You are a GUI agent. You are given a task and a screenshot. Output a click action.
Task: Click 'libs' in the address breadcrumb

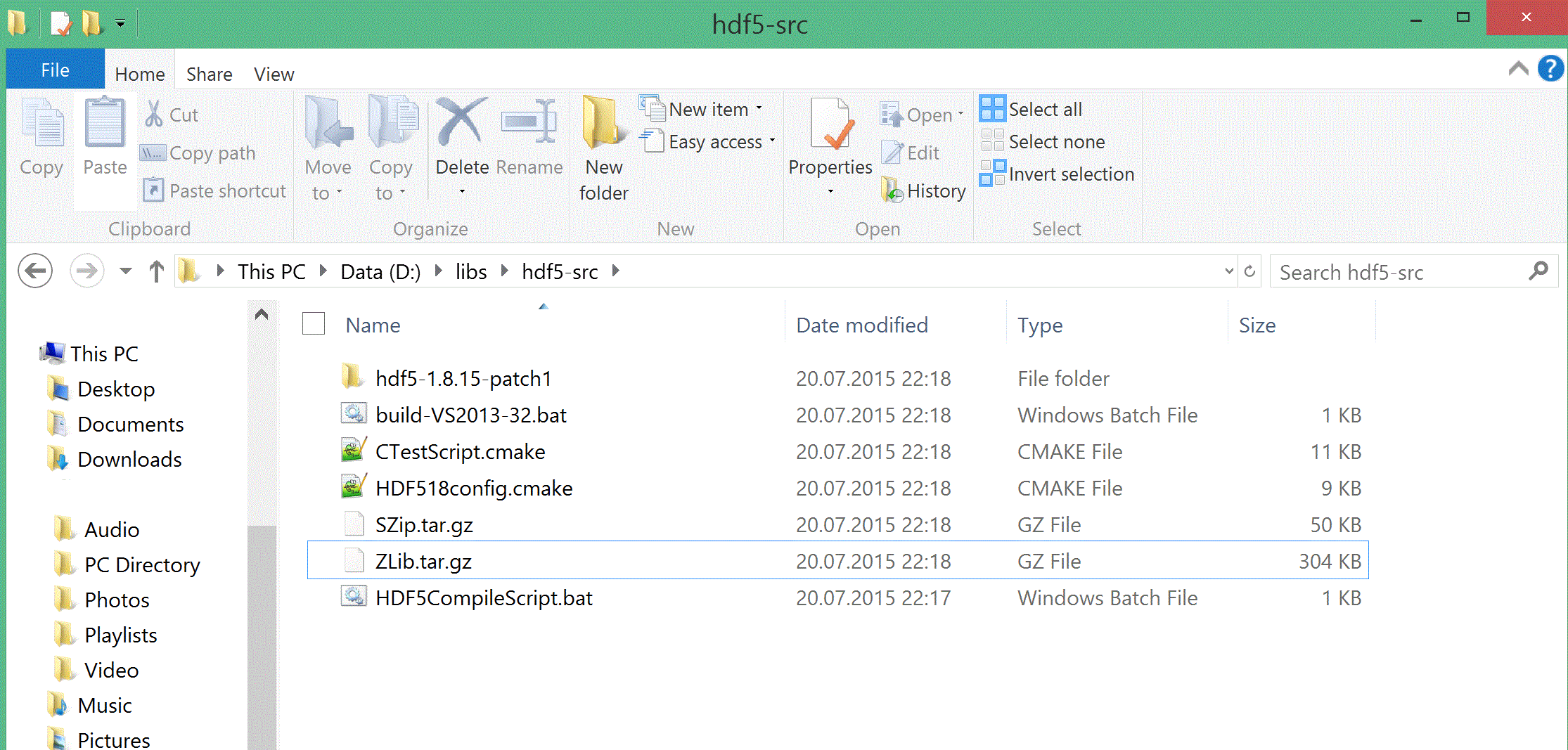click(470, 272)
